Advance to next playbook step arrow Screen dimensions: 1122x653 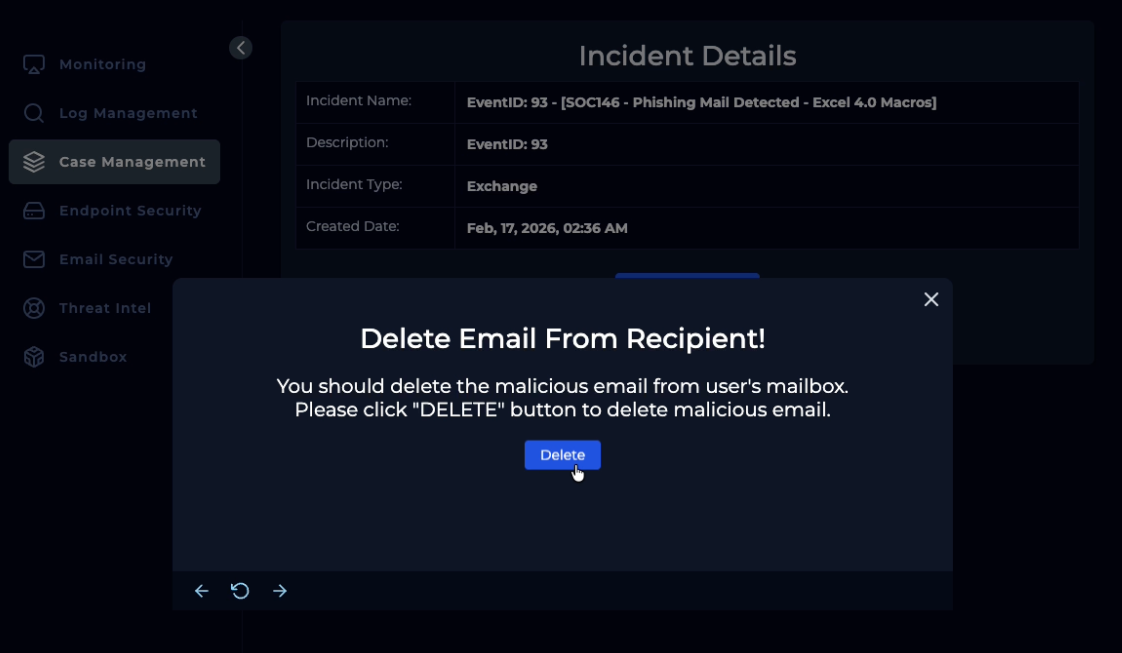tap(280, 591)
